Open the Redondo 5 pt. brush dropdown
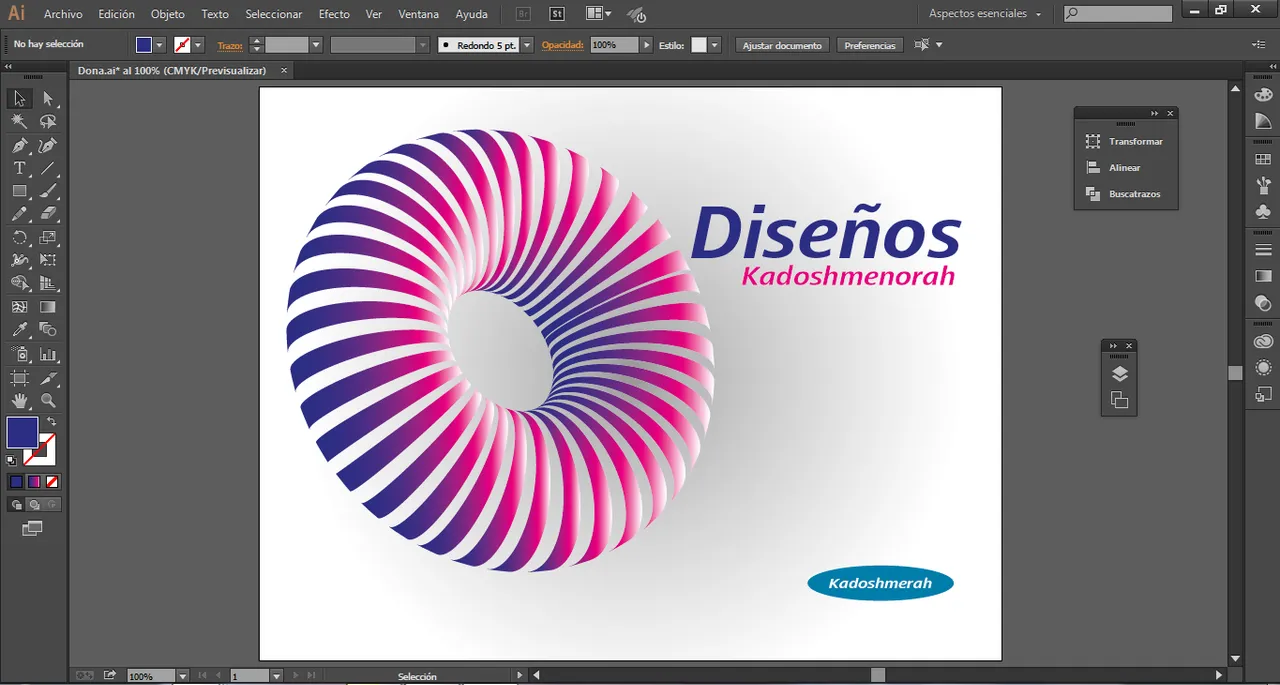The width and height of the screenshot is (1280, 685). tap(526, 45)
